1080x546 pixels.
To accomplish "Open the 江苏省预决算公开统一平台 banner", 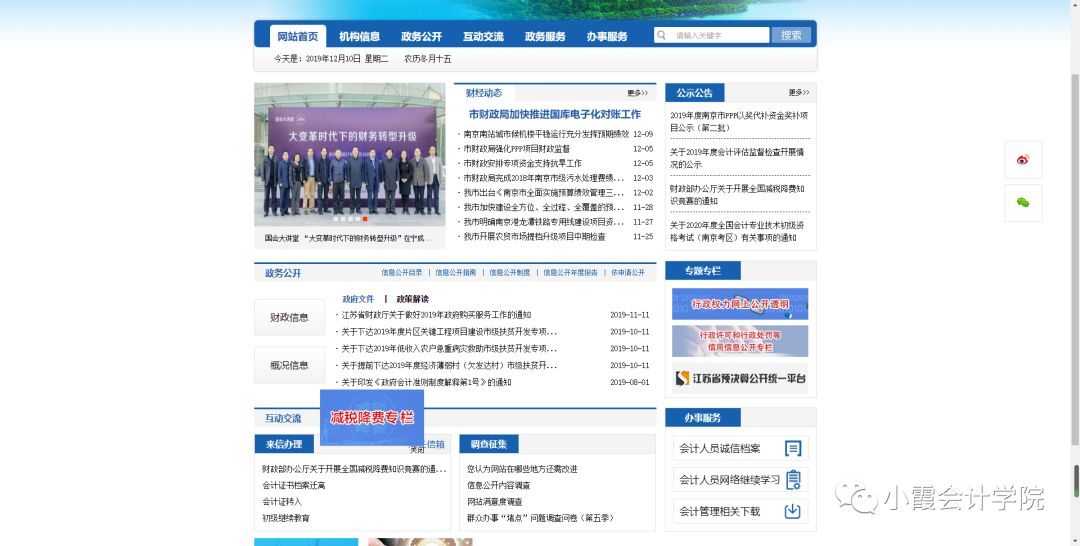I will (740, 378).
